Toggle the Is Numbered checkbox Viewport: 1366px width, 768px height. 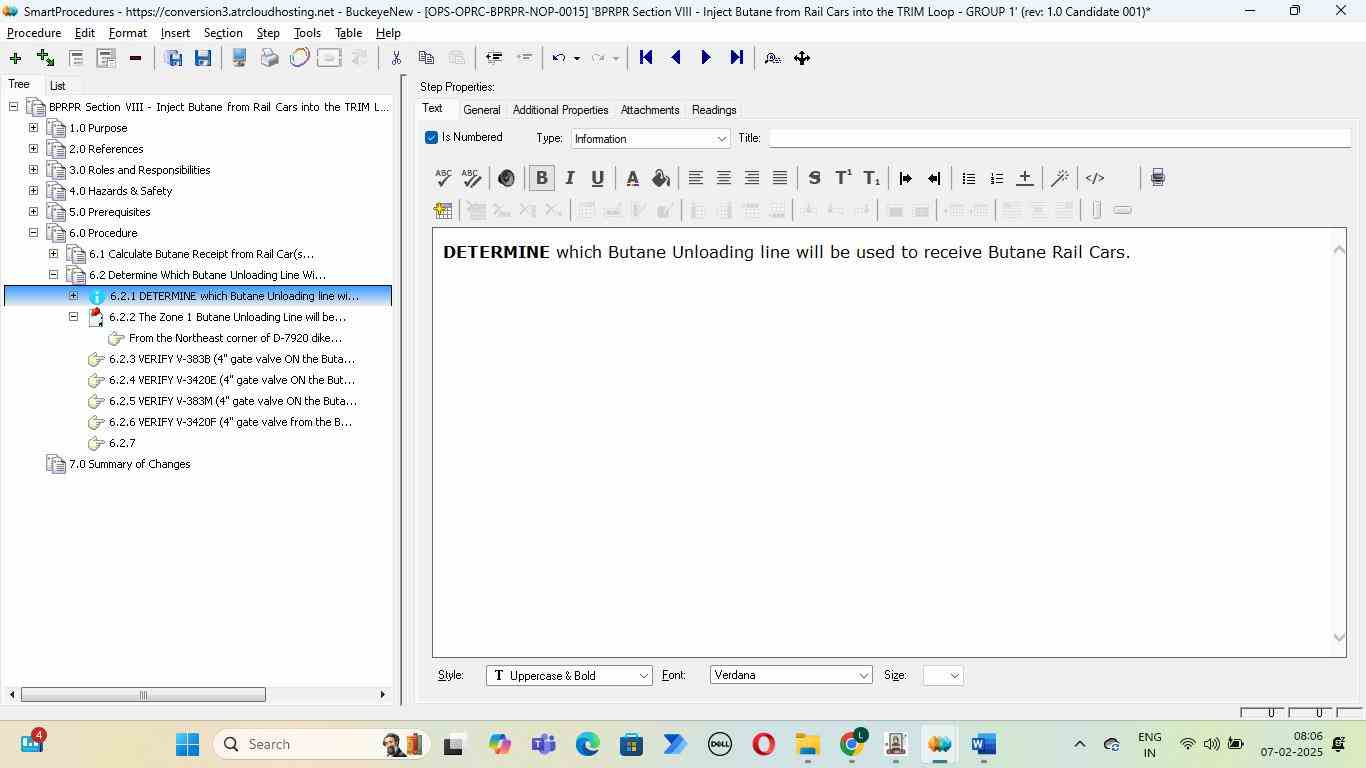(x=431, y=137)
